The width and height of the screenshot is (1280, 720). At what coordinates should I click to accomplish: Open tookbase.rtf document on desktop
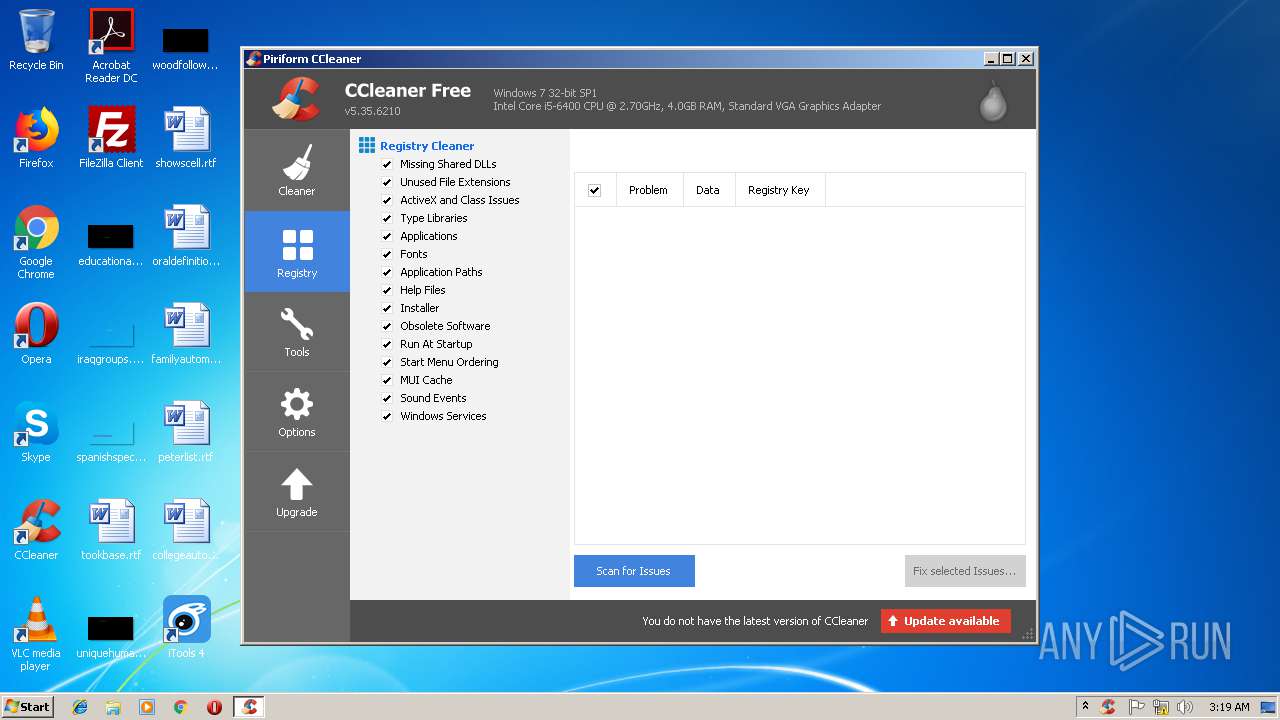(x=111, y=530)
